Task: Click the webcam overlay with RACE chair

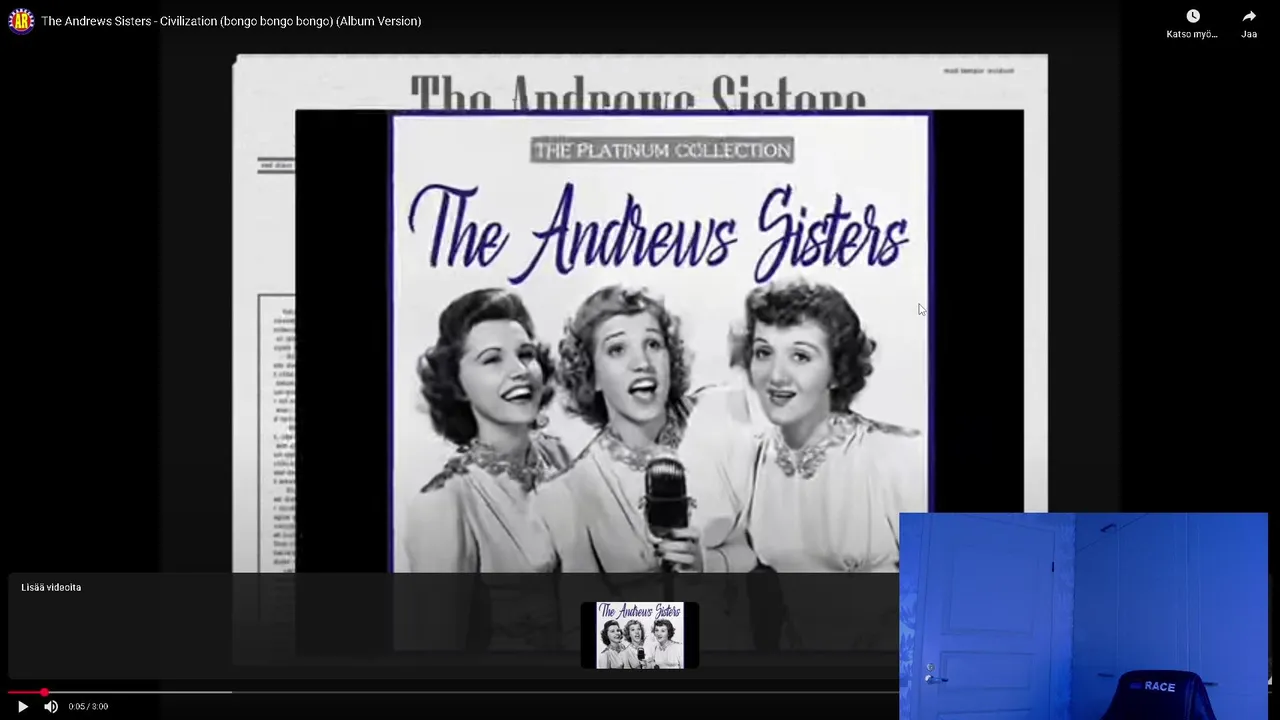Action: (x=1083, y=616)
